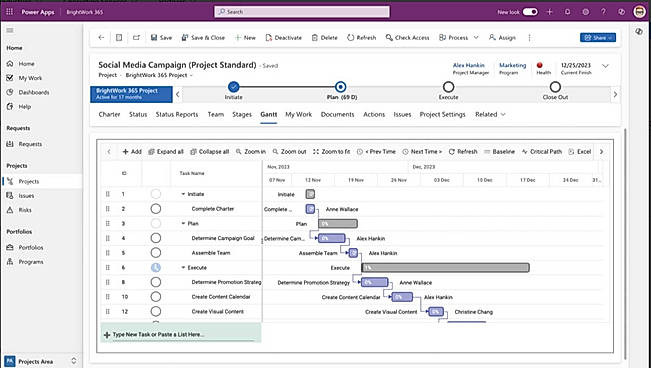Collapse the Execute task group
The height and width of the screenshot is (368, 651).
tap(183, 267)
